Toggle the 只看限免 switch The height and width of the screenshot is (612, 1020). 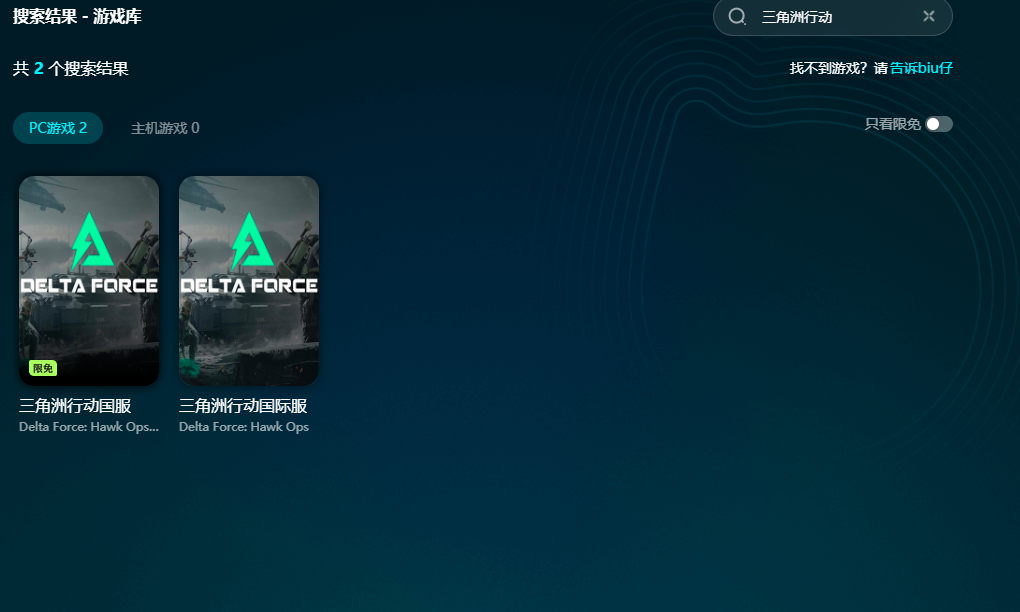coord(939,124)
